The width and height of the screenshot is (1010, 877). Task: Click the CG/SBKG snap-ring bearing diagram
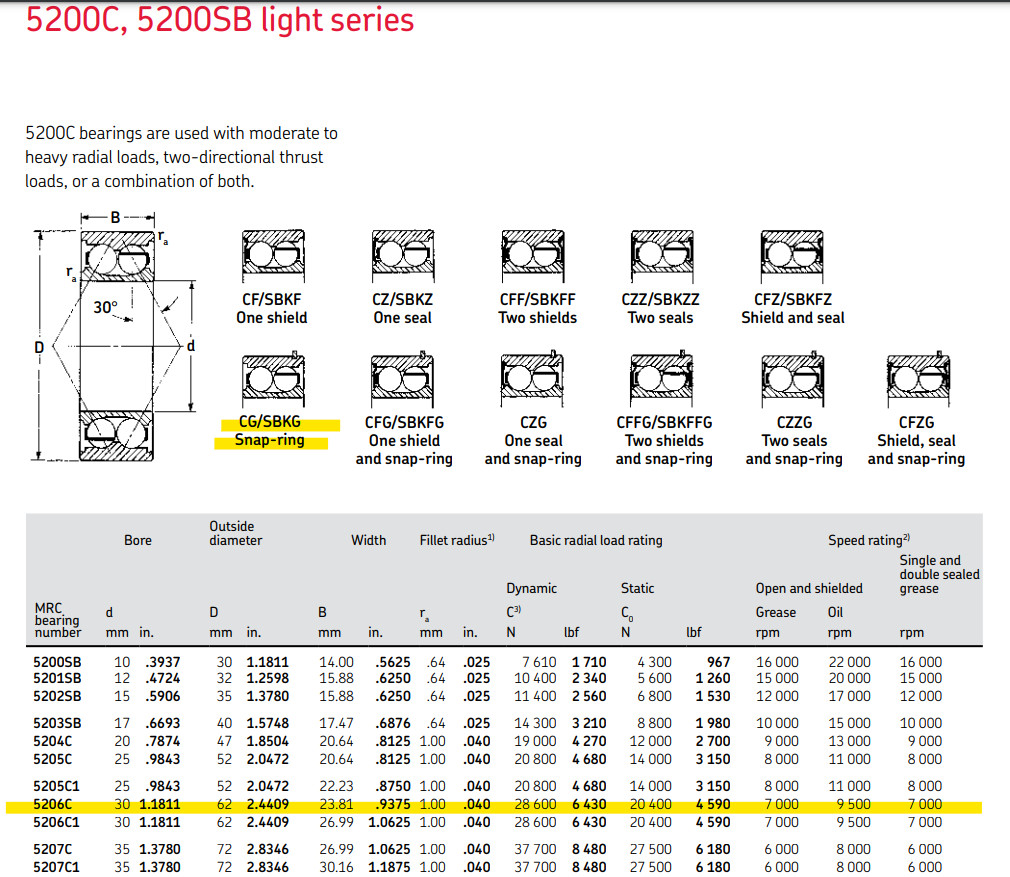point(273,379)
